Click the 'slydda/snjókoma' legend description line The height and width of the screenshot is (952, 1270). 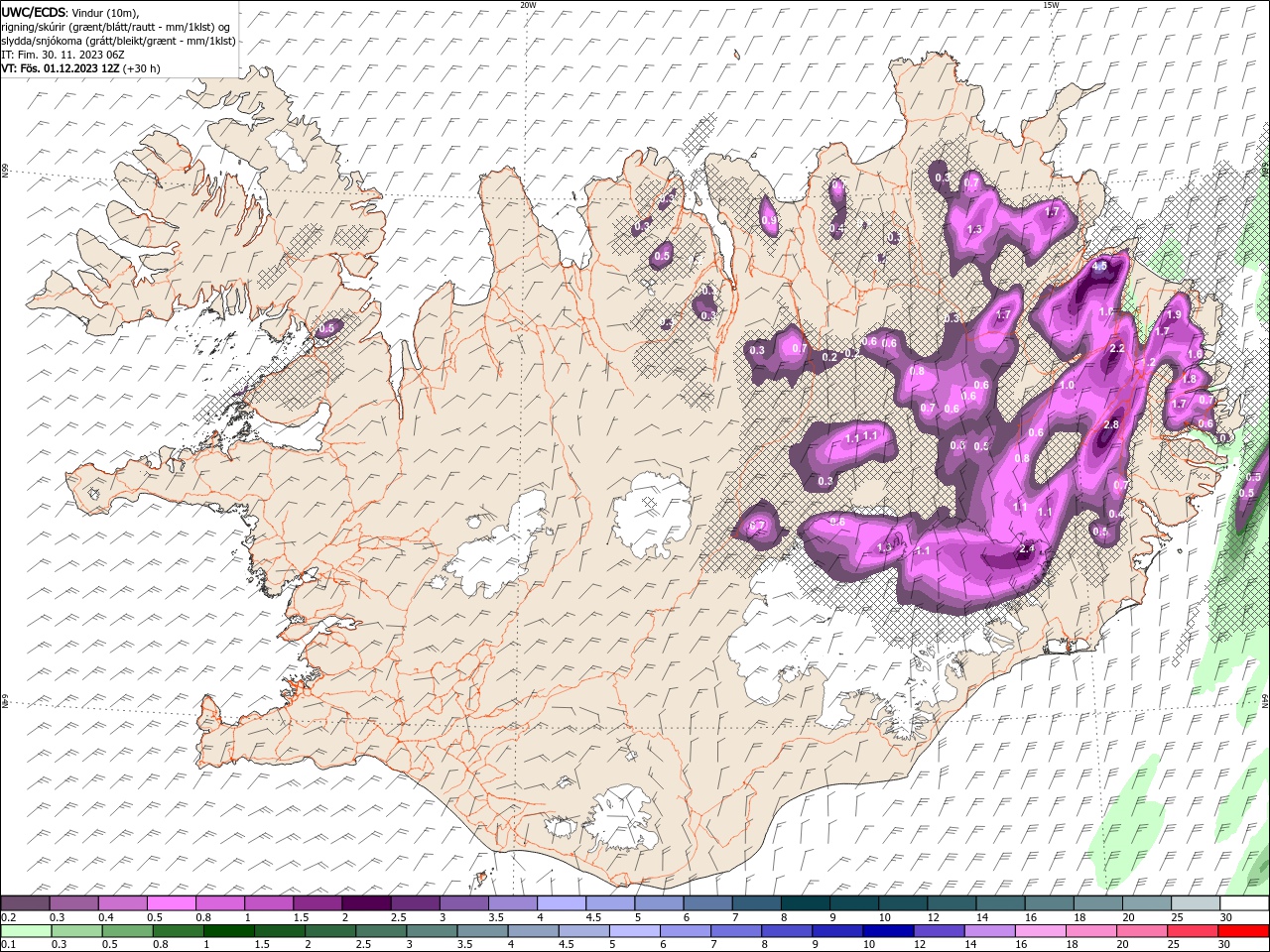pos(118,41)
